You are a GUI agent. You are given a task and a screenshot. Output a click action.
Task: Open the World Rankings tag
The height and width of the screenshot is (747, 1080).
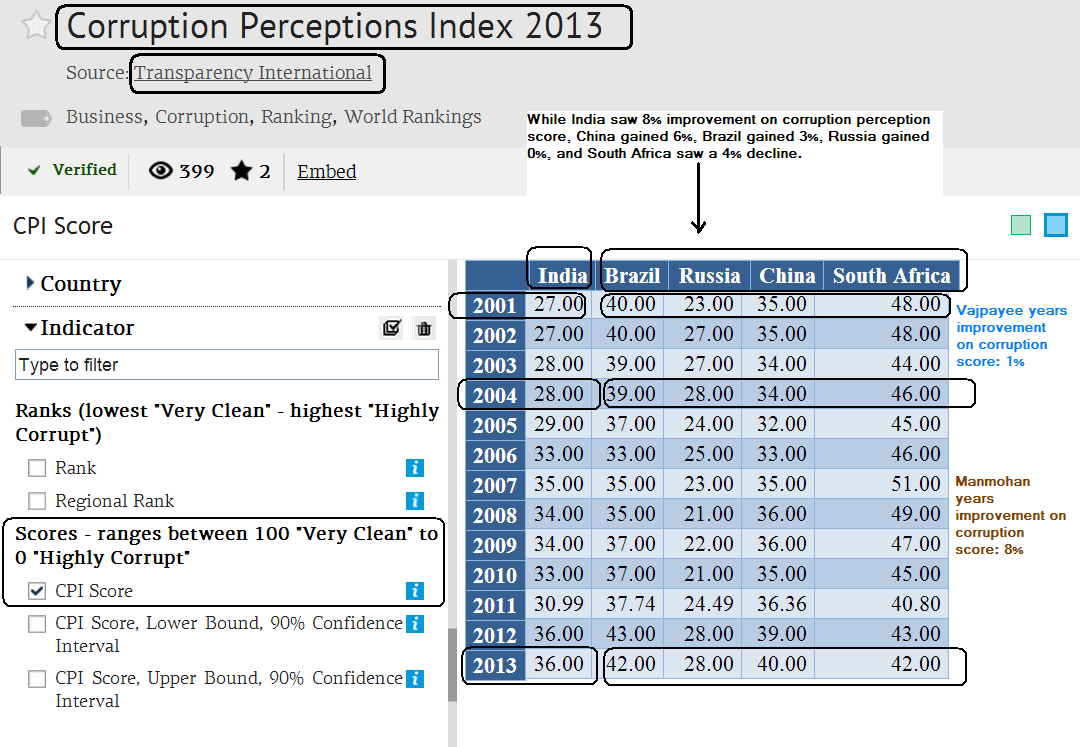[413, 116]
